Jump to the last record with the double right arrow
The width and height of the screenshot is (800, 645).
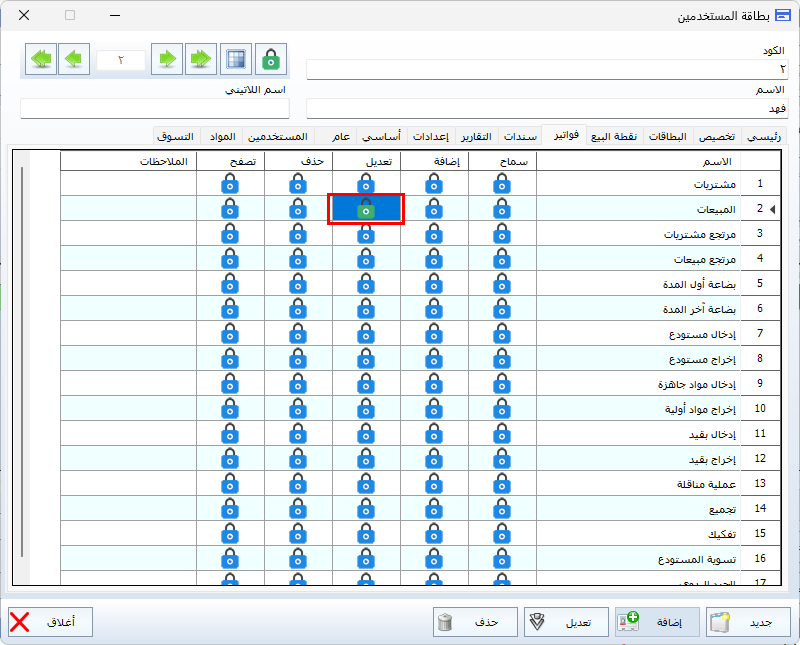[200, 60]
